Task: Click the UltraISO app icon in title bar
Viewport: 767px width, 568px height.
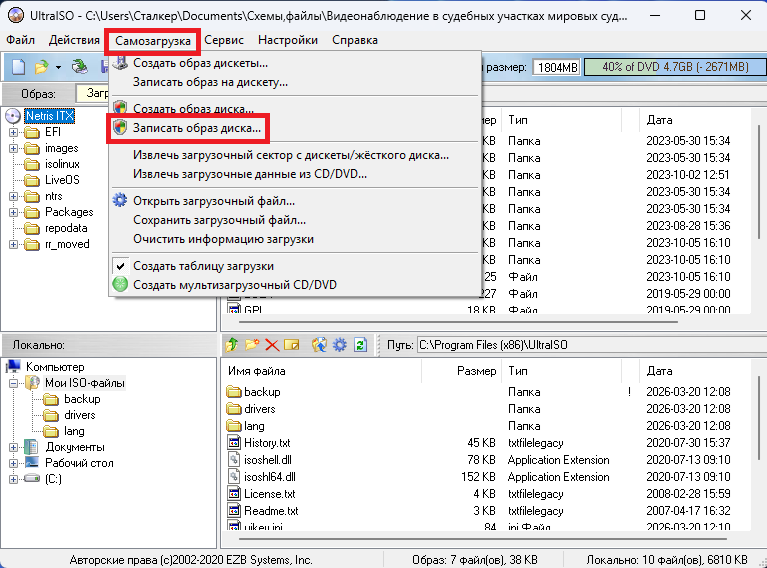Action: 16,16
